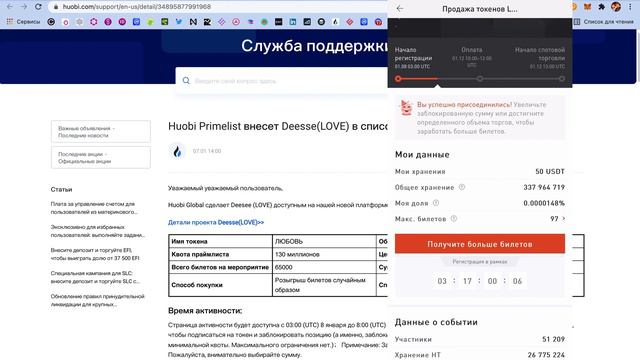This screenshot has height=360, width=640.
Task: Click the Участники count '51 209'
Action: 553,339
